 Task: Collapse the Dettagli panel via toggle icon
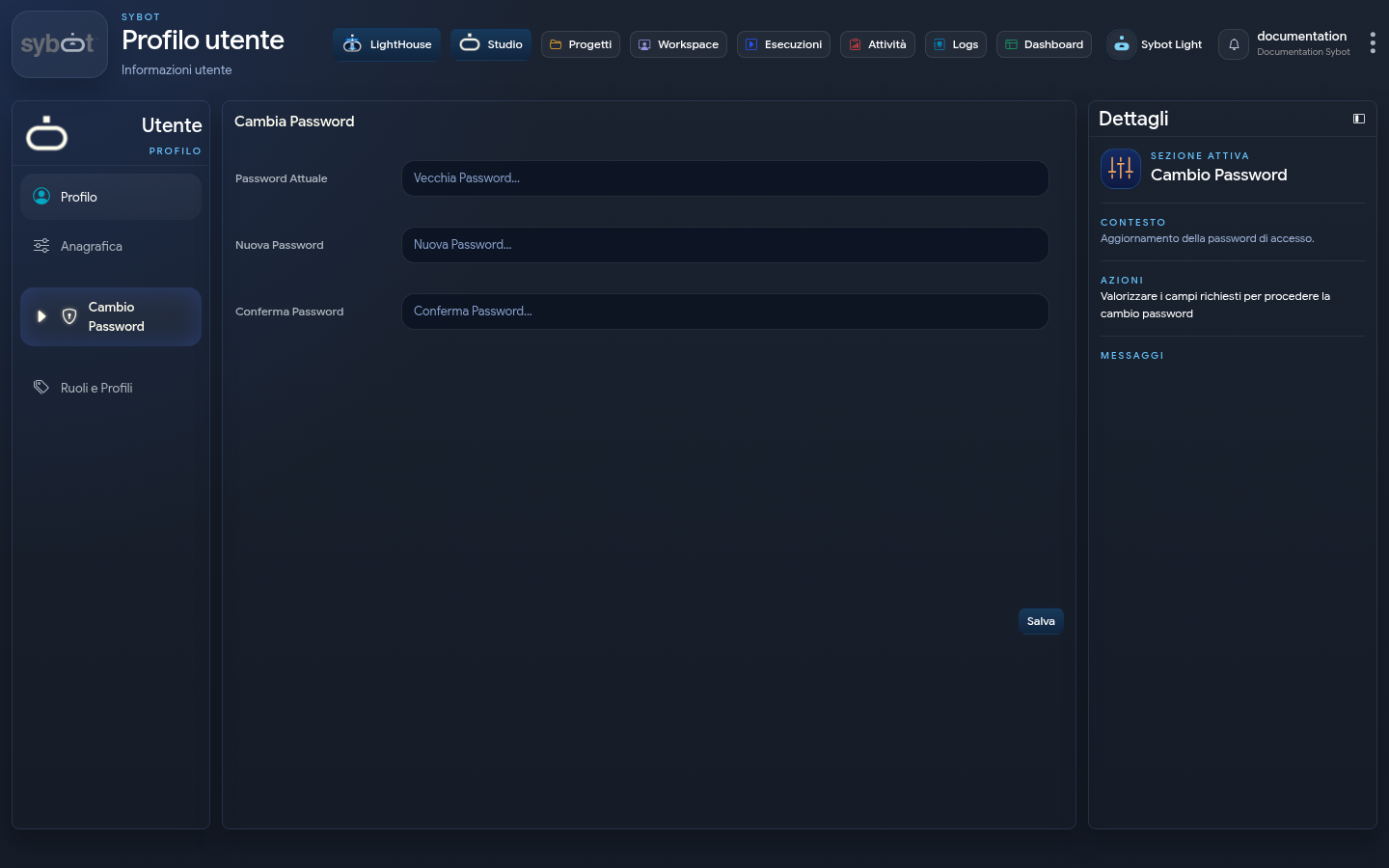pos(1359,119)
